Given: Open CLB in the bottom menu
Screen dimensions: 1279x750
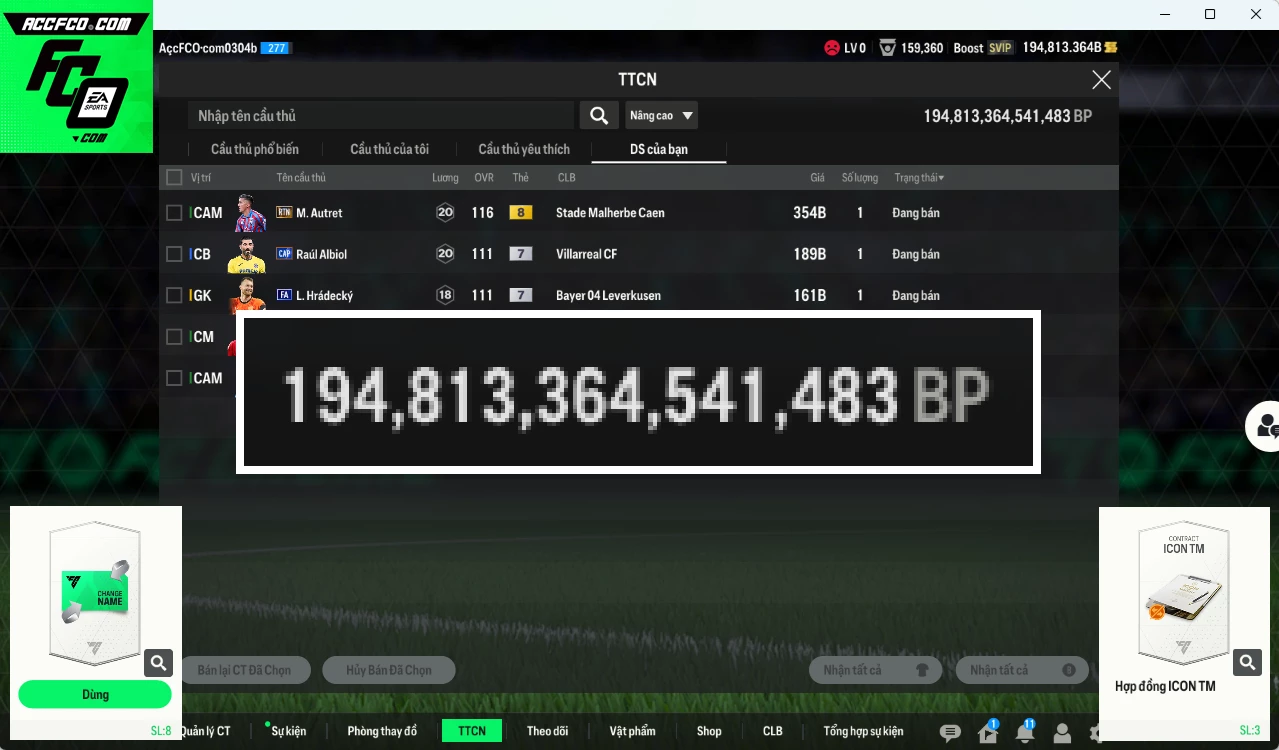Looking at the screenshot, I should (x=773, y=731).
